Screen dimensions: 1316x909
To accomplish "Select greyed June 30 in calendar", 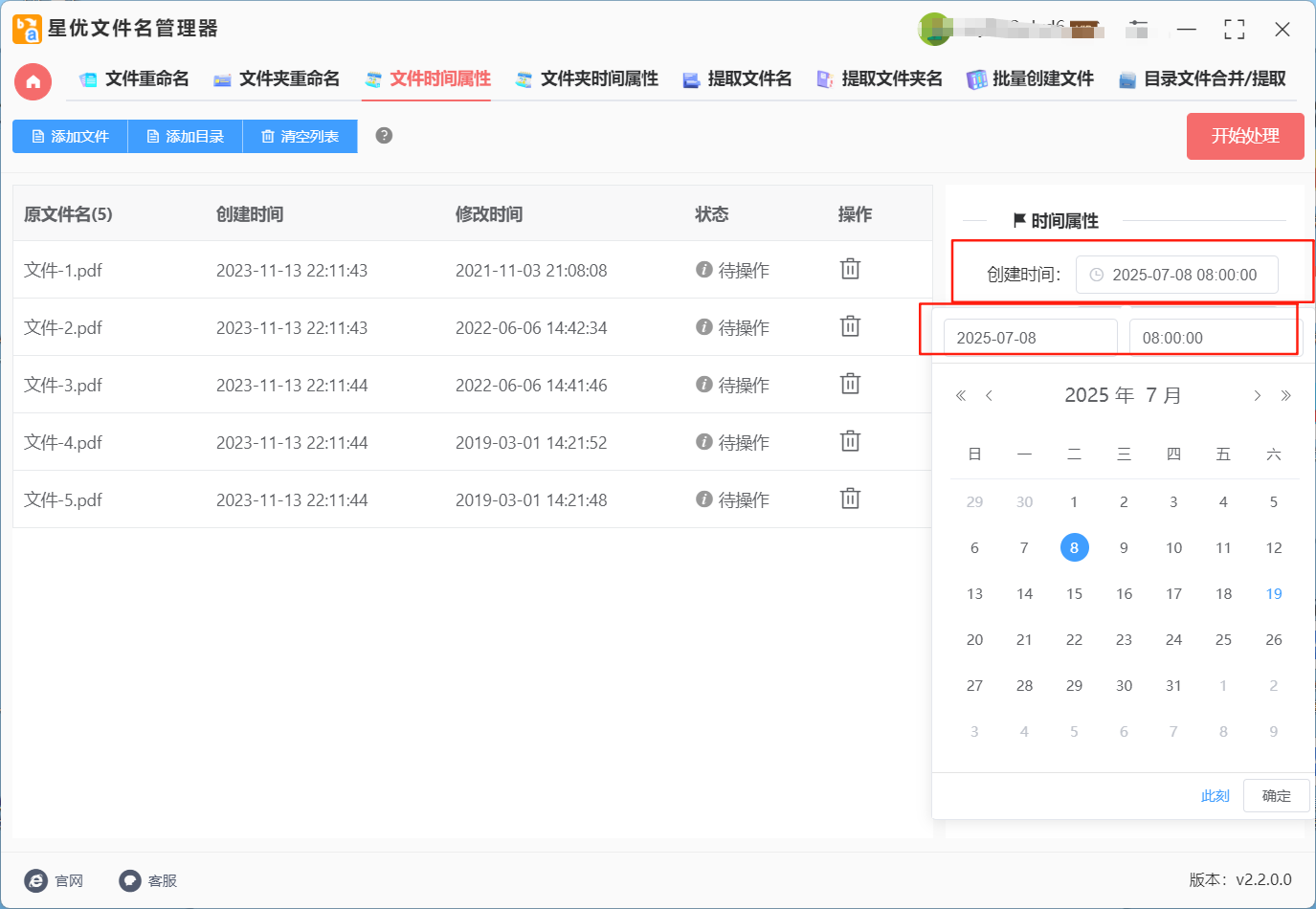I will pos(1024,501).
